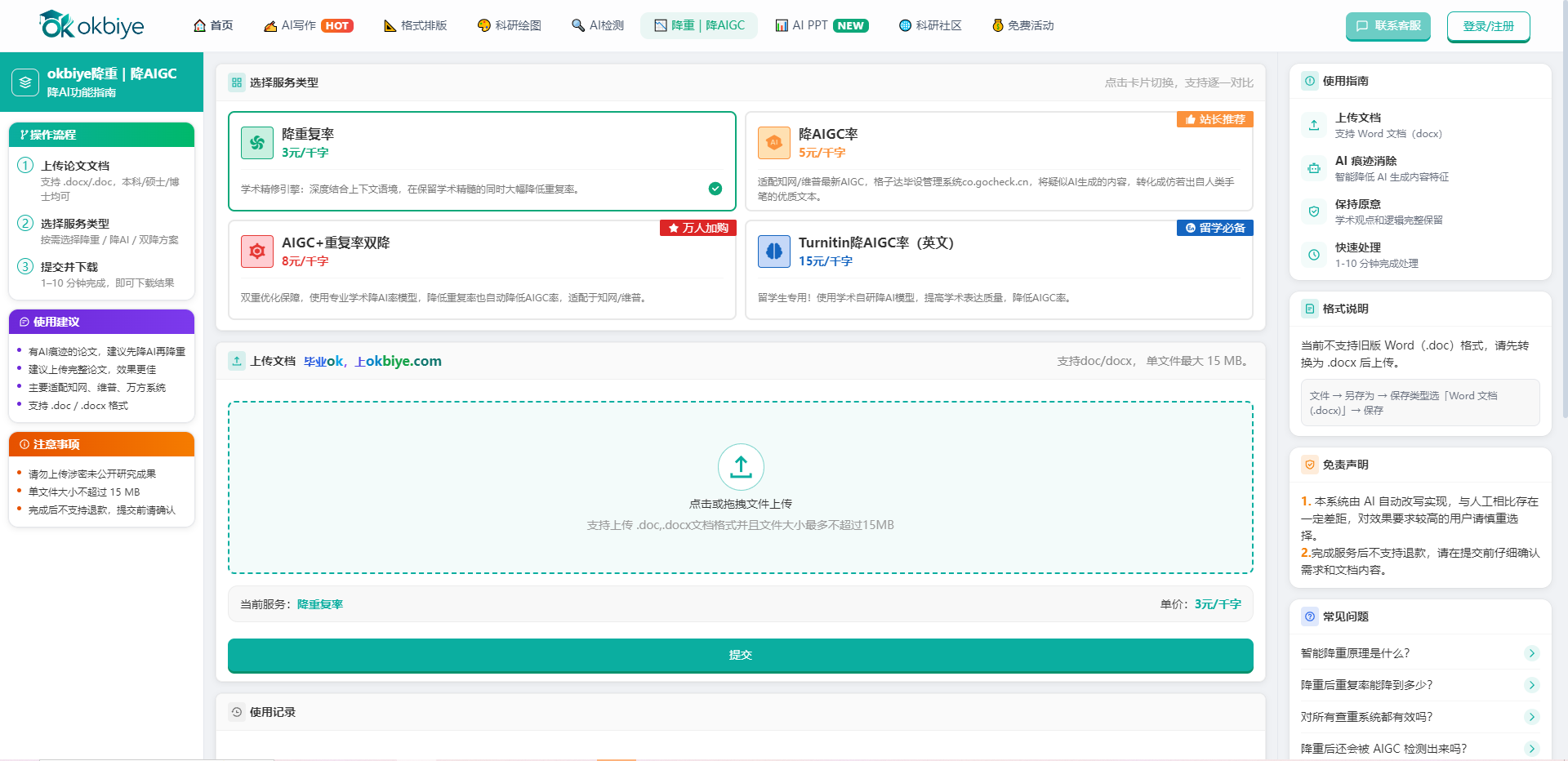The height and width of the screenshot is (761, 1568).
Task: Click step 2 选择服务类型 in sidebar
Action: pos(101,231)
